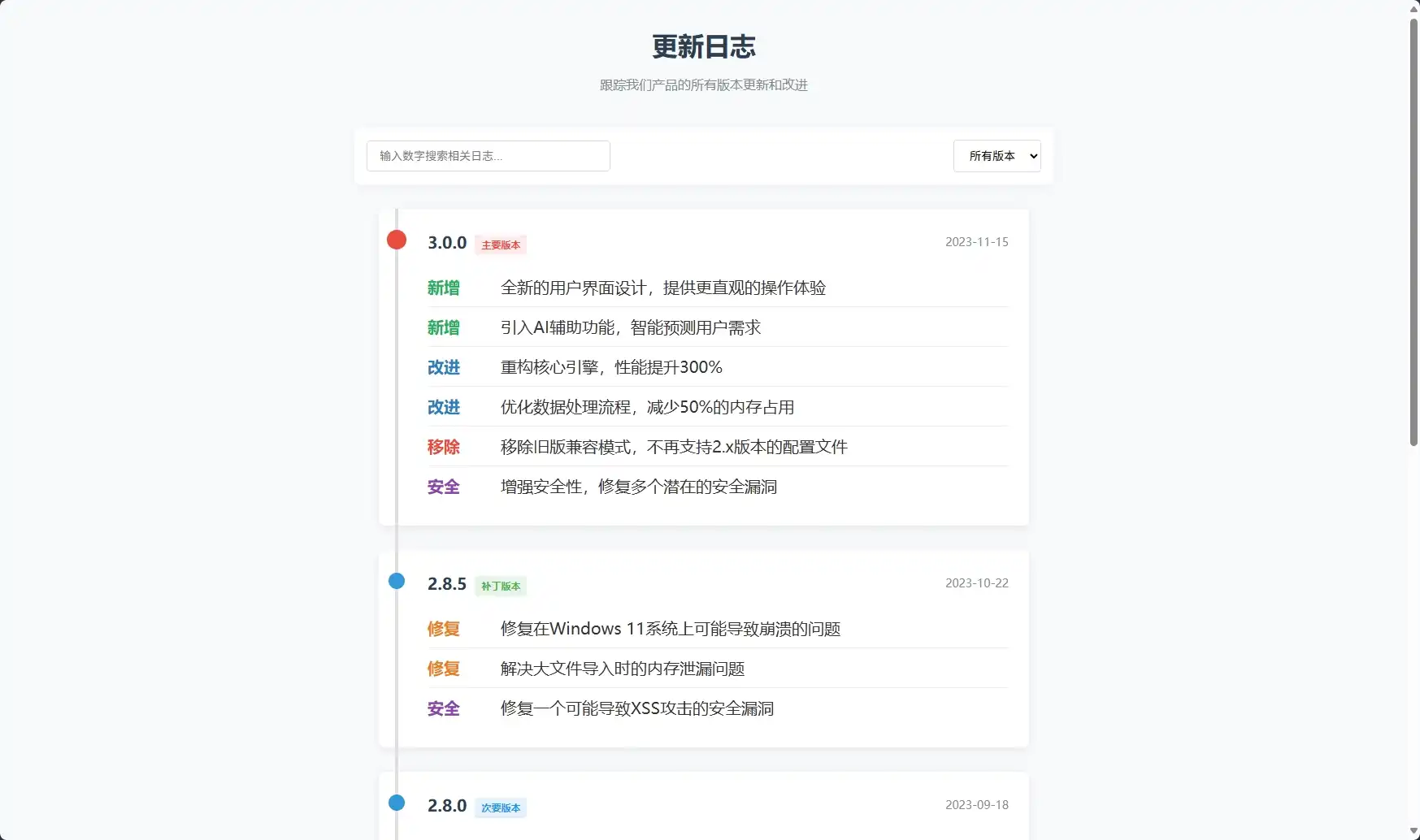Click the red timeline dot for version 3.0.0
Viewport: 1420px width, 840px height.
(x=397, y=240)
